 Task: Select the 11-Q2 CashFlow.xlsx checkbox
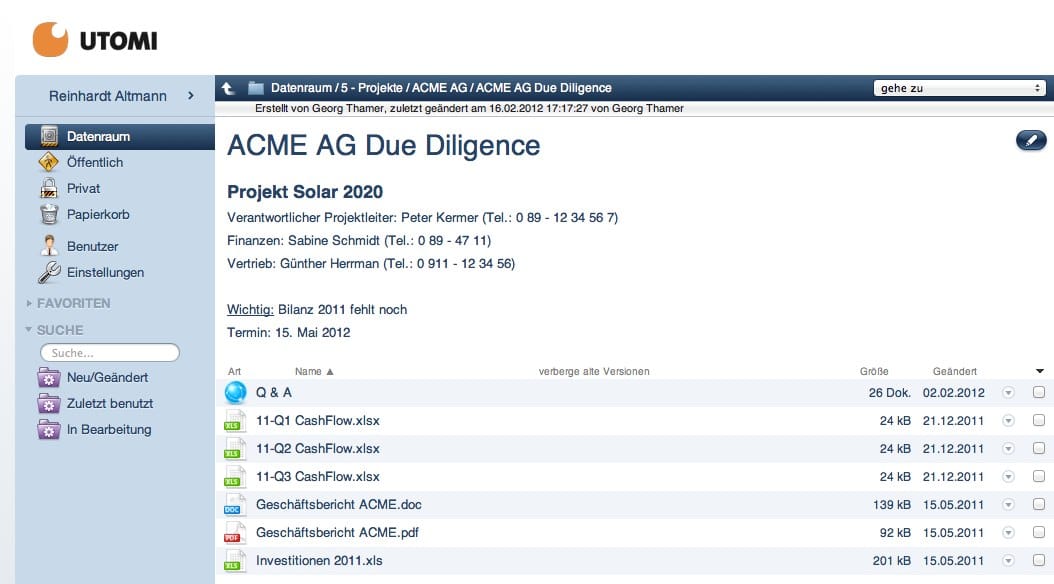pyautogui.click(x=1039, y=449)
